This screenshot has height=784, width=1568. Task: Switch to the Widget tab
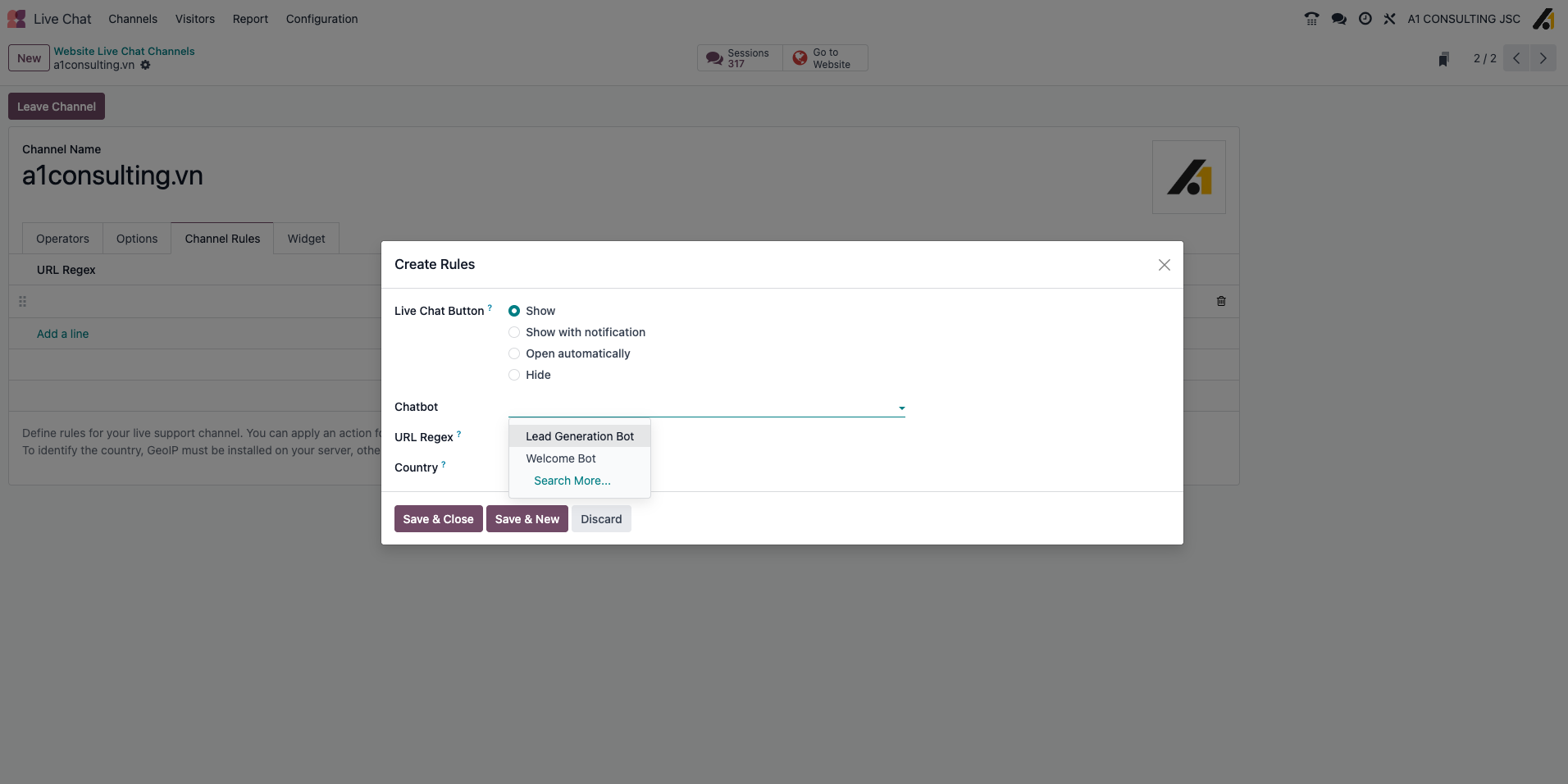(x=305, y=238)
